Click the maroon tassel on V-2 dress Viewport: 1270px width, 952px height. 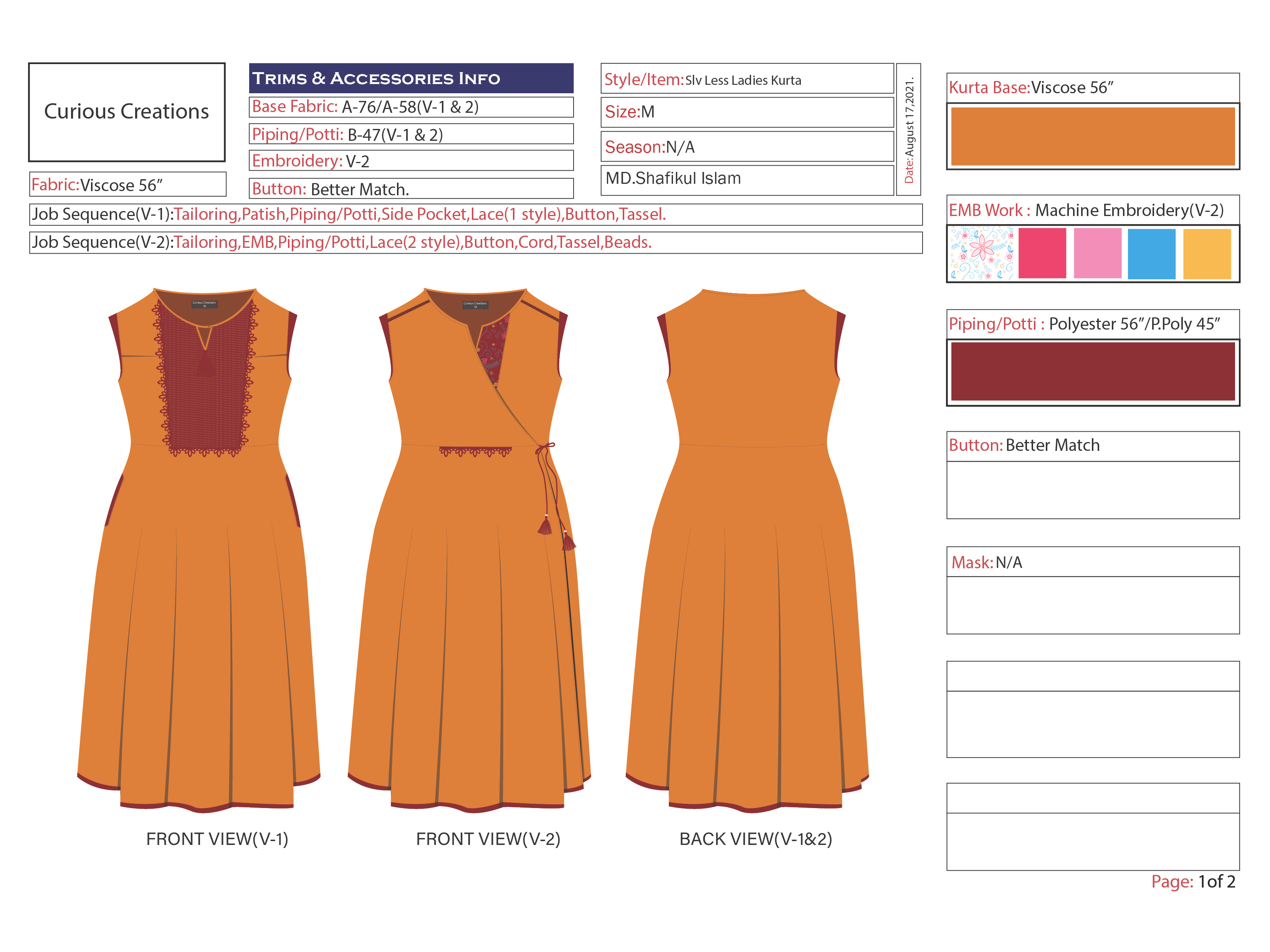pos(545,526)
